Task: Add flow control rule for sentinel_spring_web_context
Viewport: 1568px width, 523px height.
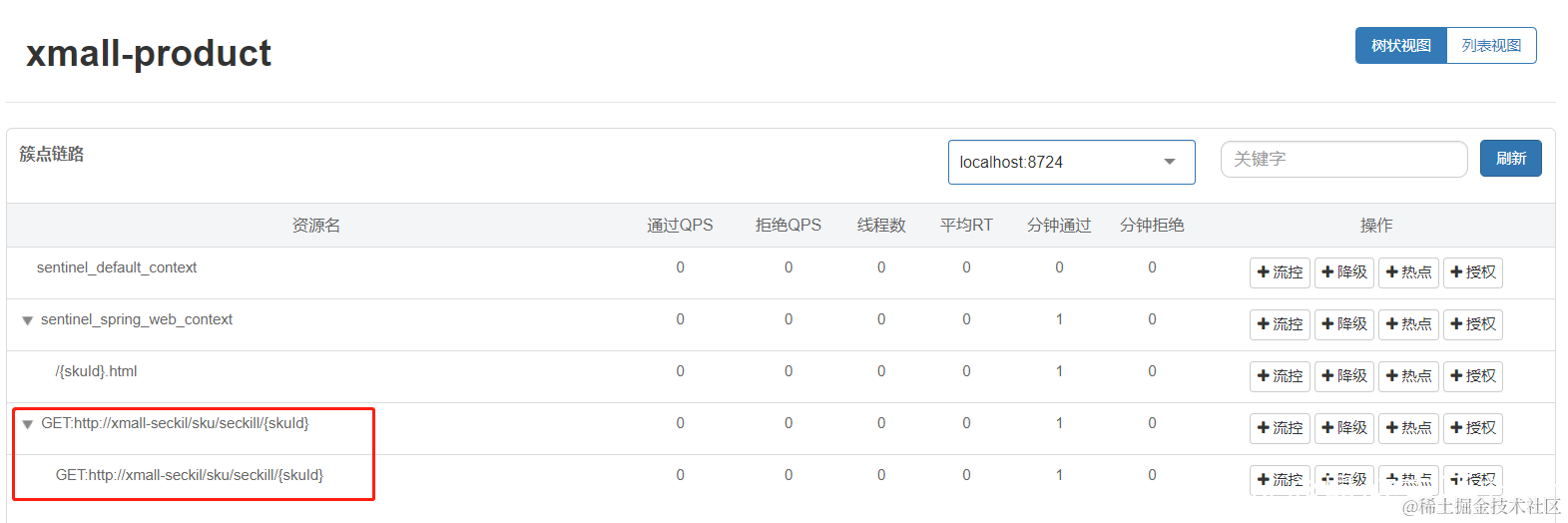Action: pyautogui.click(x=1280, y=324)
